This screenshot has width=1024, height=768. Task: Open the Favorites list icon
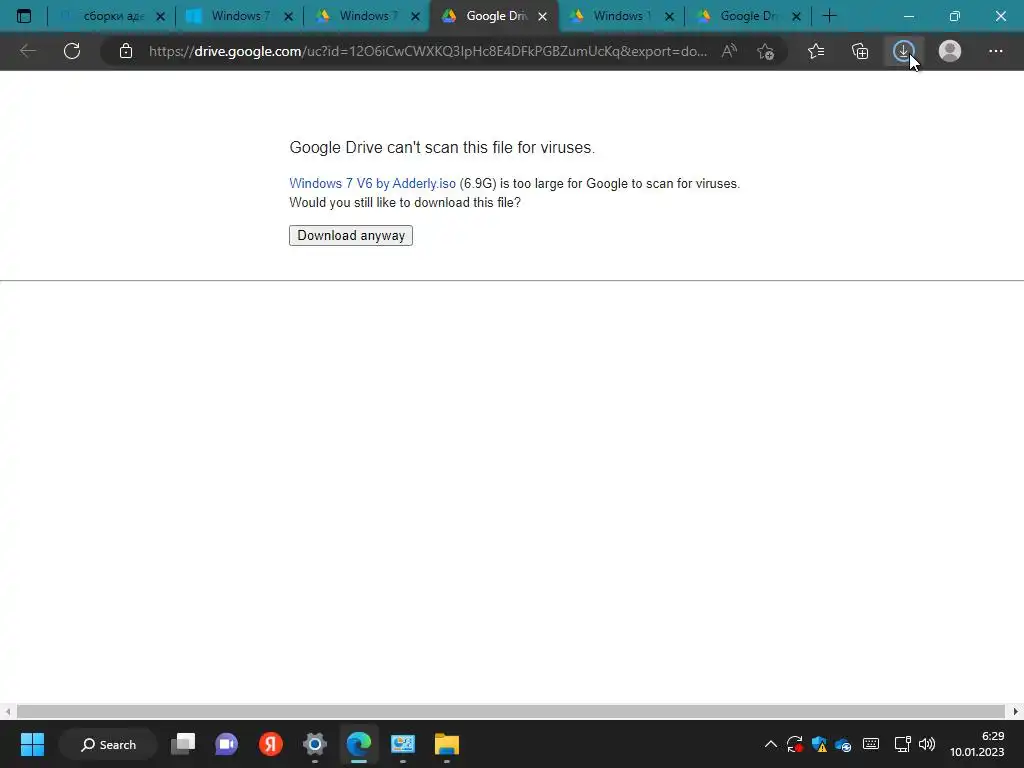(x=816, y=51)
